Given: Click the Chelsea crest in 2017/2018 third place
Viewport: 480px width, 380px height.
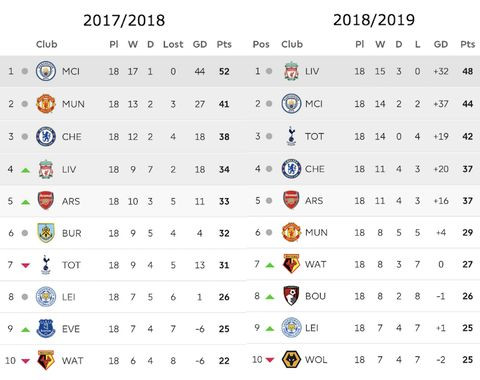Looking at the screenshot, I should (46, 136).
